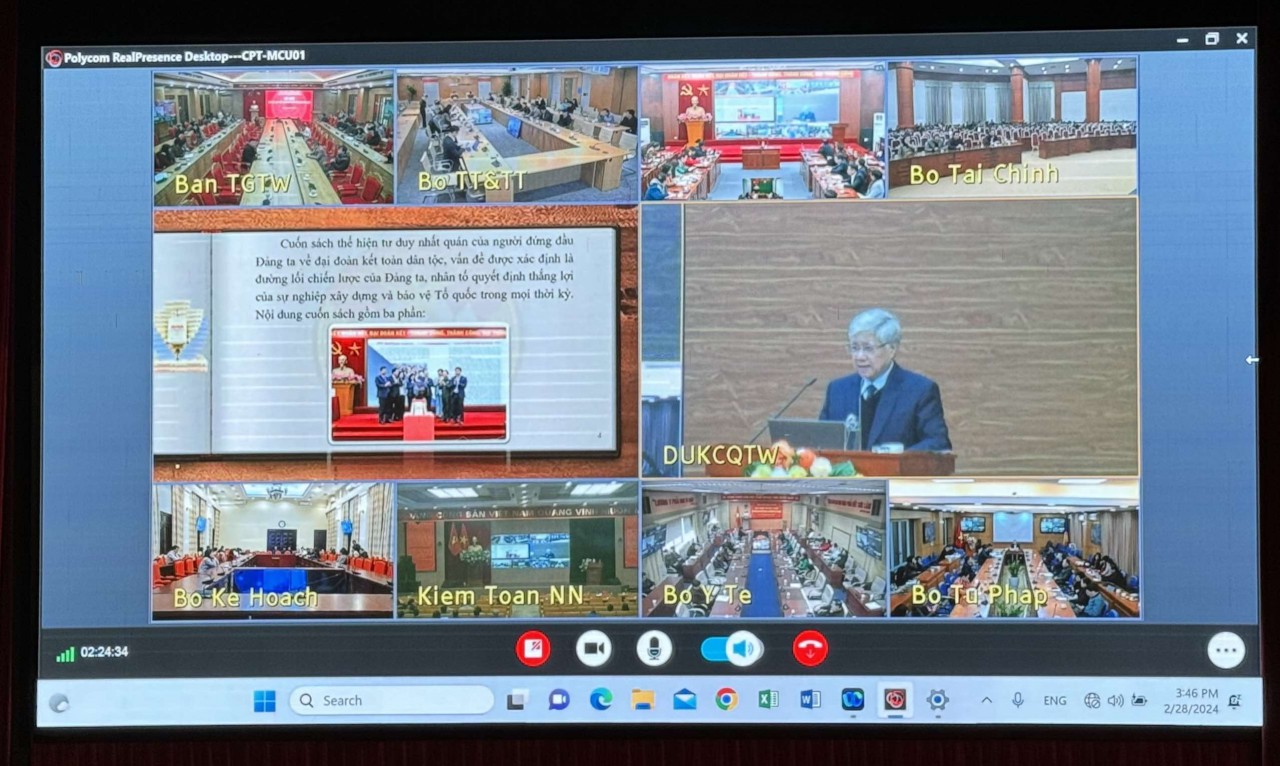
Task: Click the taskbar Search box
Action: click(392, 701)
